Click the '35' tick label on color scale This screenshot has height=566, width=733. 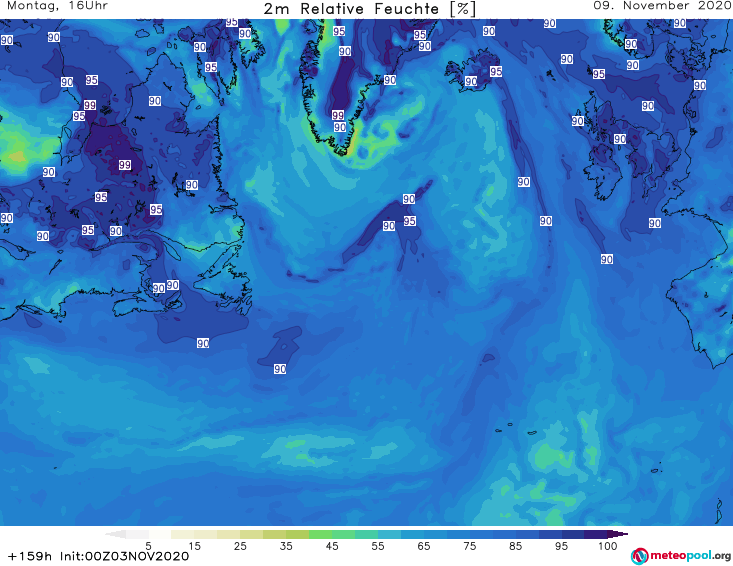286,546
